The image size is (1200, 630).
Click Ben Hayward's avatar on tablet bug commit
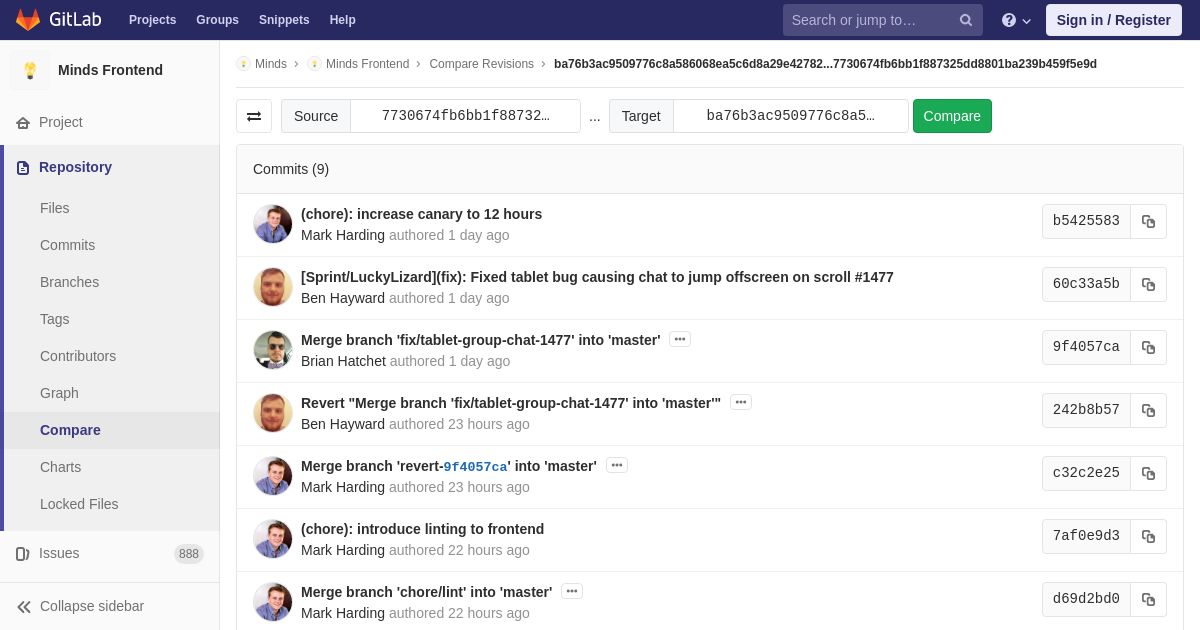click(273, 287)
